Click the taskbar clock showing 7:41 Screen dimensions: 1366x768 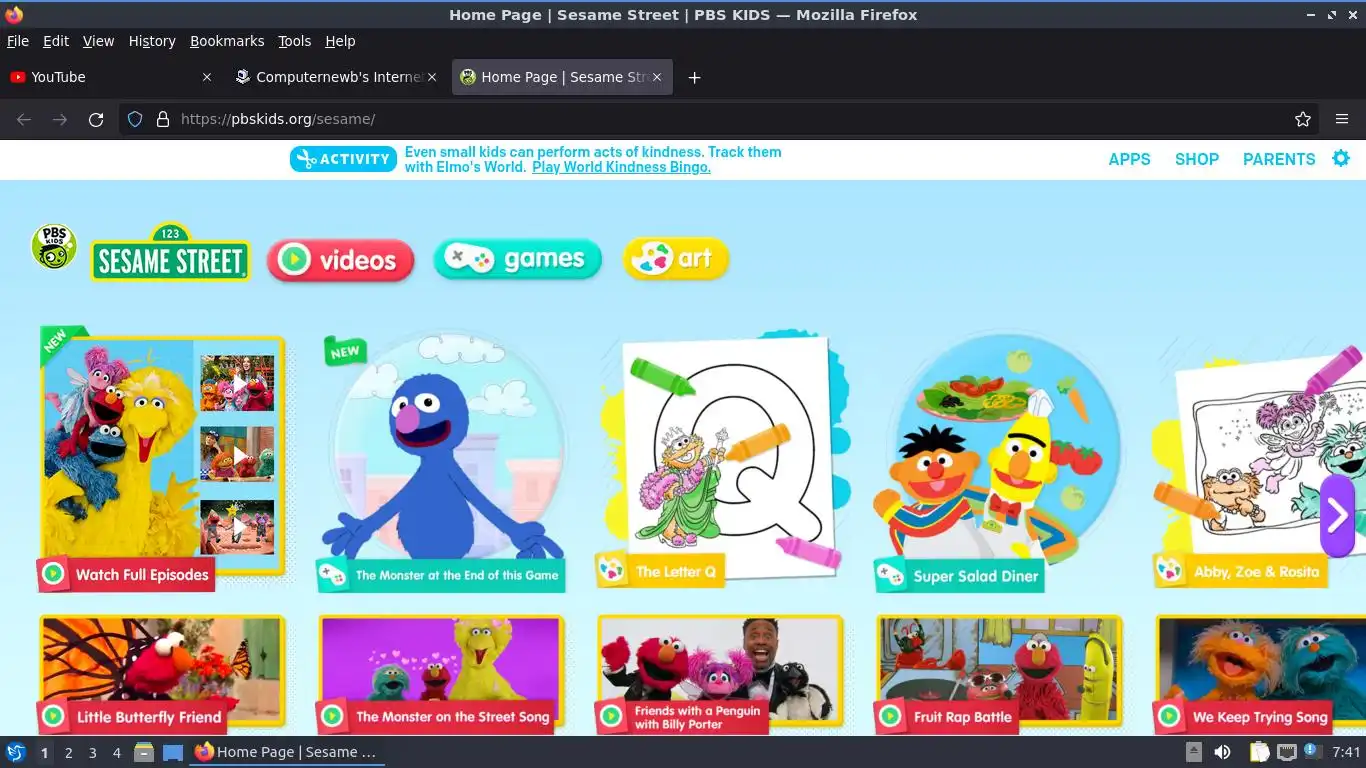pyautogui.click(x=1346, y=752)
